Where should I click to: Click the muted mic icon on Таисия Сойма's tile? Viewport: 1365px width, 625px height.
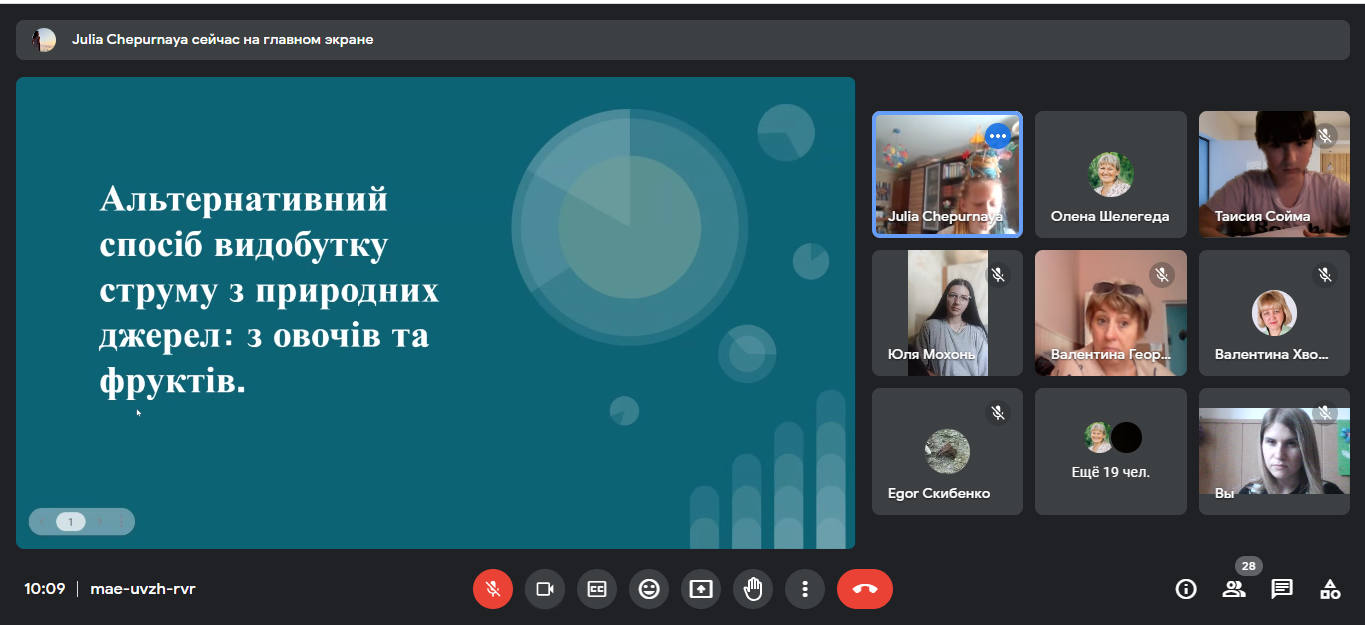click(x=1325, y=136)
